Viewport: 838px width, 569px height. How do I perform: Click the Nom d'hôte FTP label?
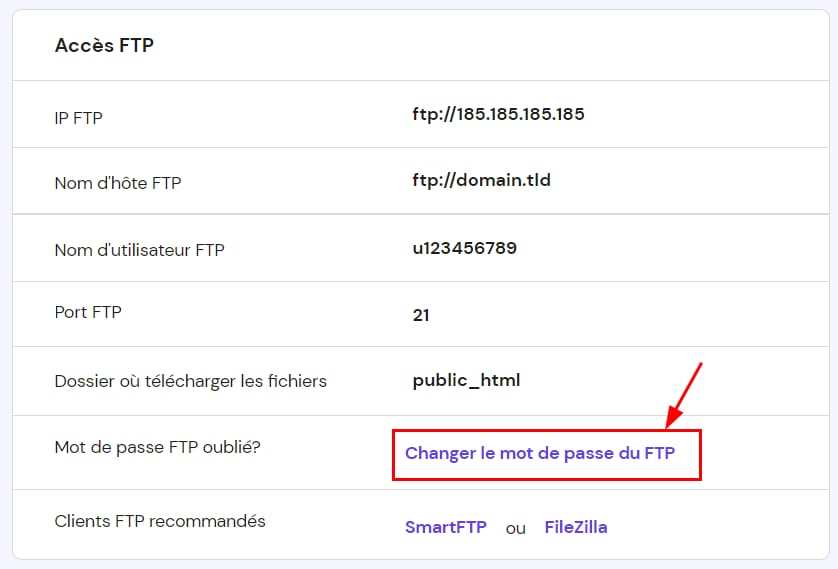click(117, 183)
